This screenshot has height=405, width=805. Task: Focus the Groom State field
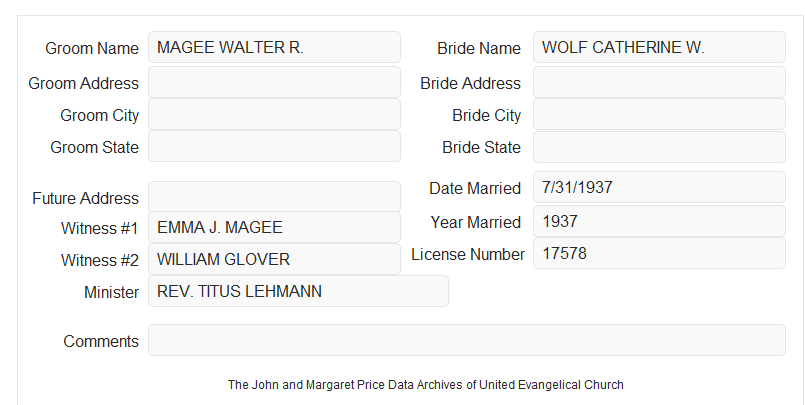click(274, 146)
